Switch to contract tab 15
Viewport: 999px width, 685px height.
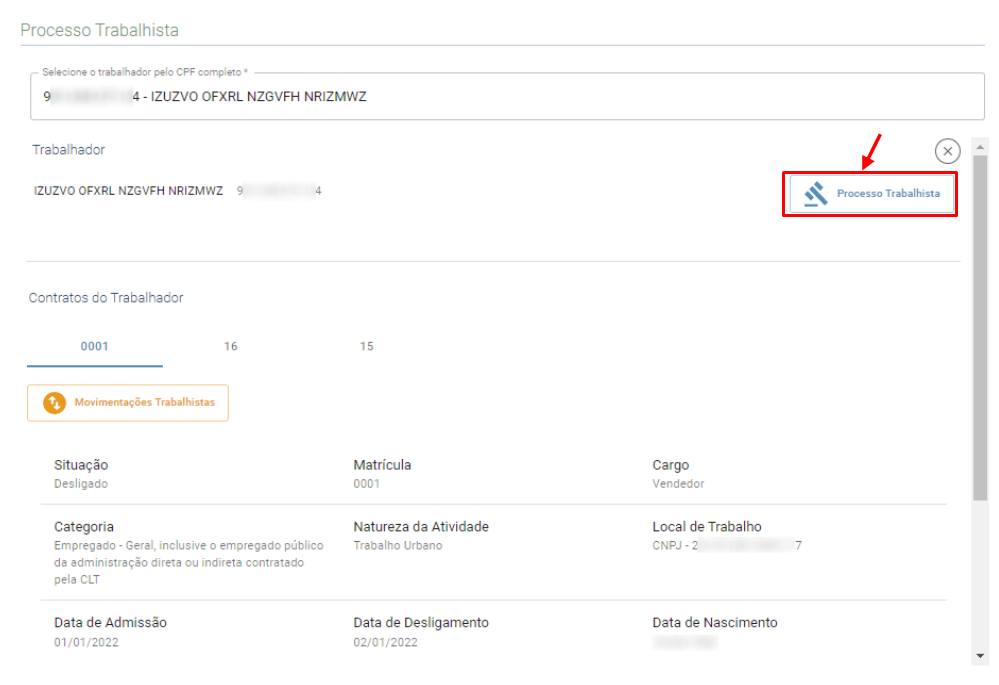point(367,347)
